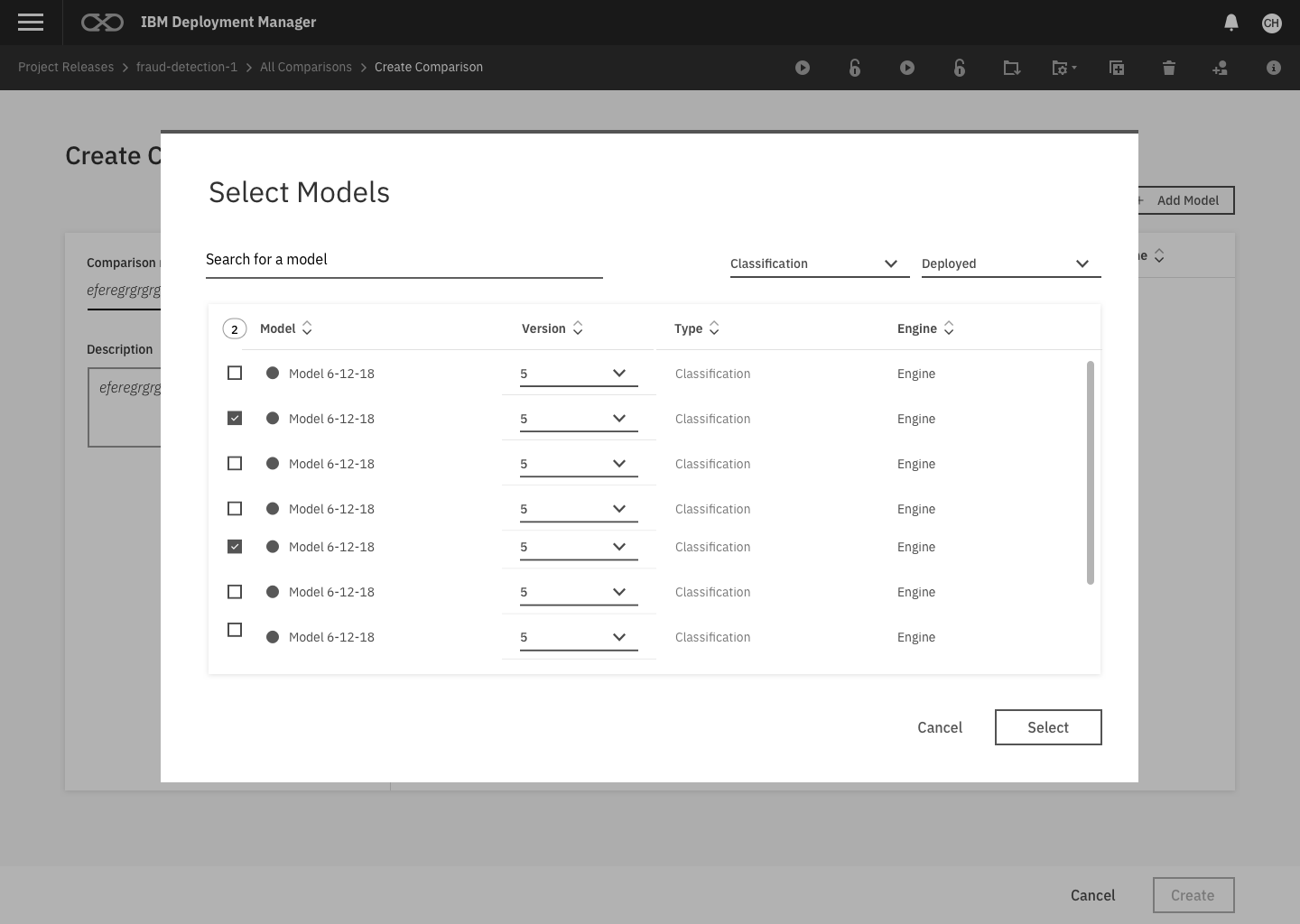The image size is (1300, 924).
Task: Click the move-to-folder toolbar icon
Action: tap(1012, 68)
